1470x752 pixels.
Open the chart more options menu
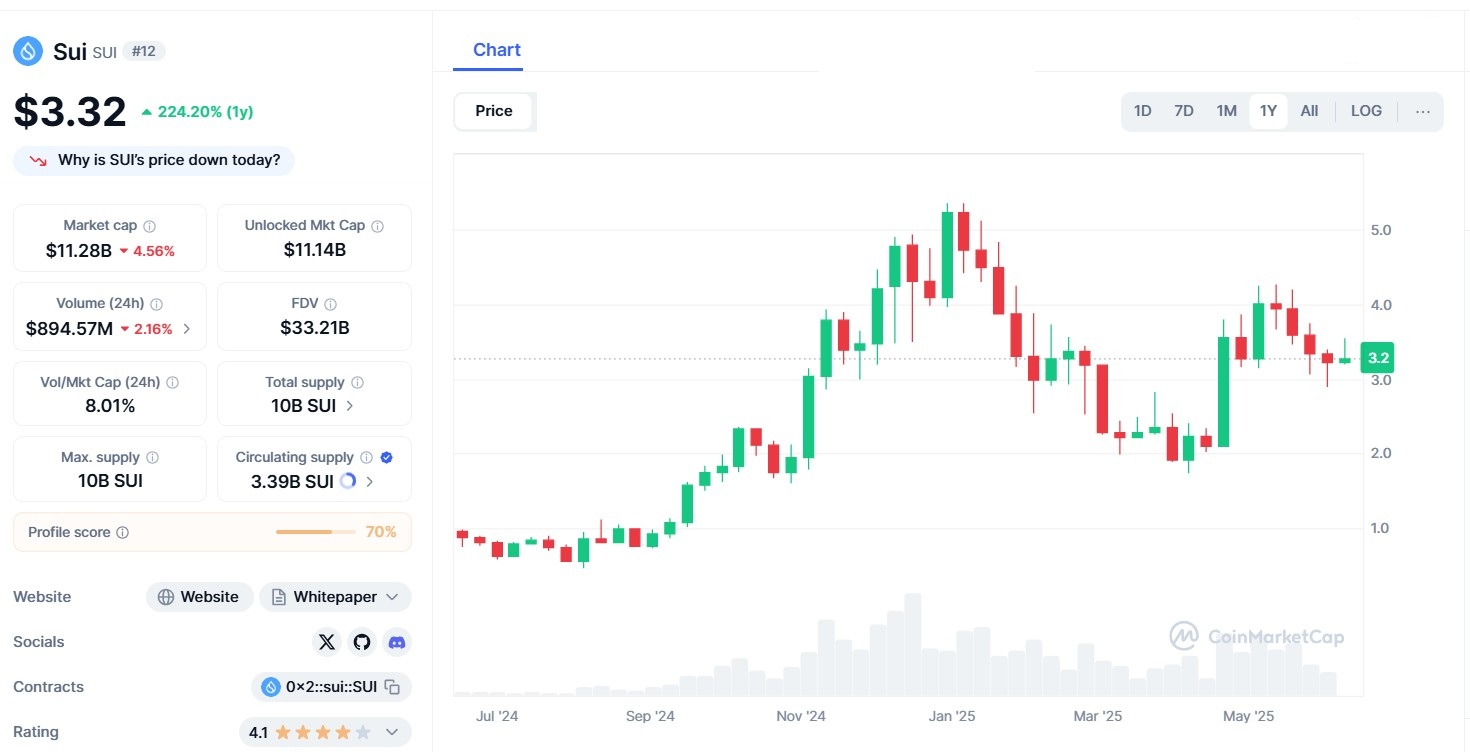(x=1423, y=111)
